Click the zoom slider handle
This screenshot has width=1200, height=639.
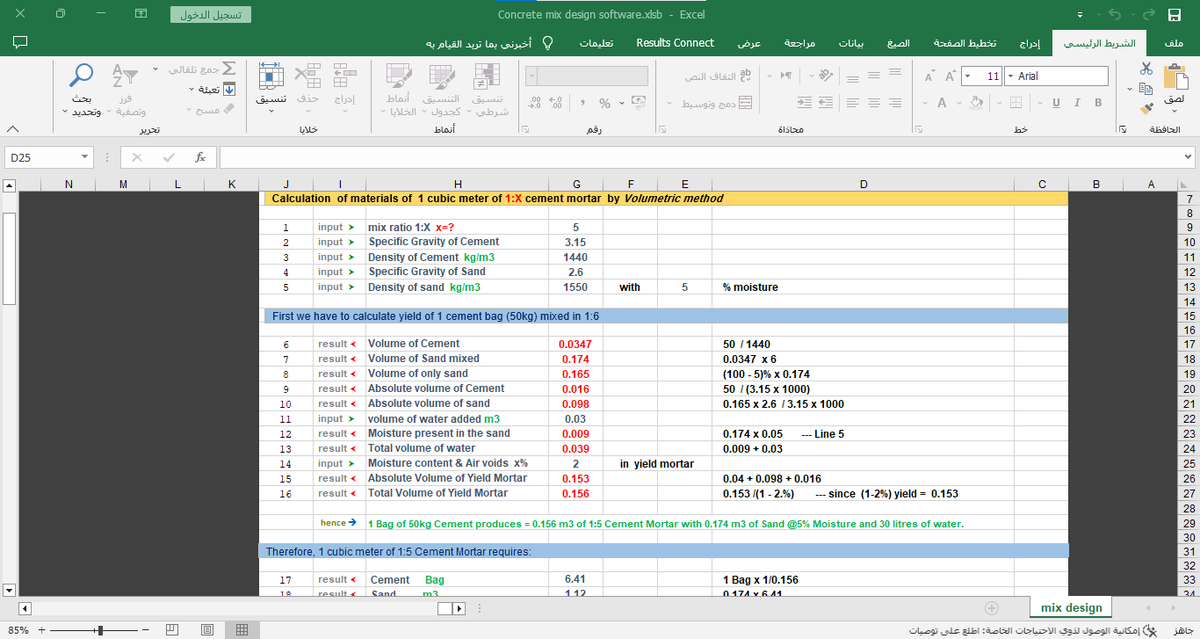pyautogui.click(x=98, y=630)
